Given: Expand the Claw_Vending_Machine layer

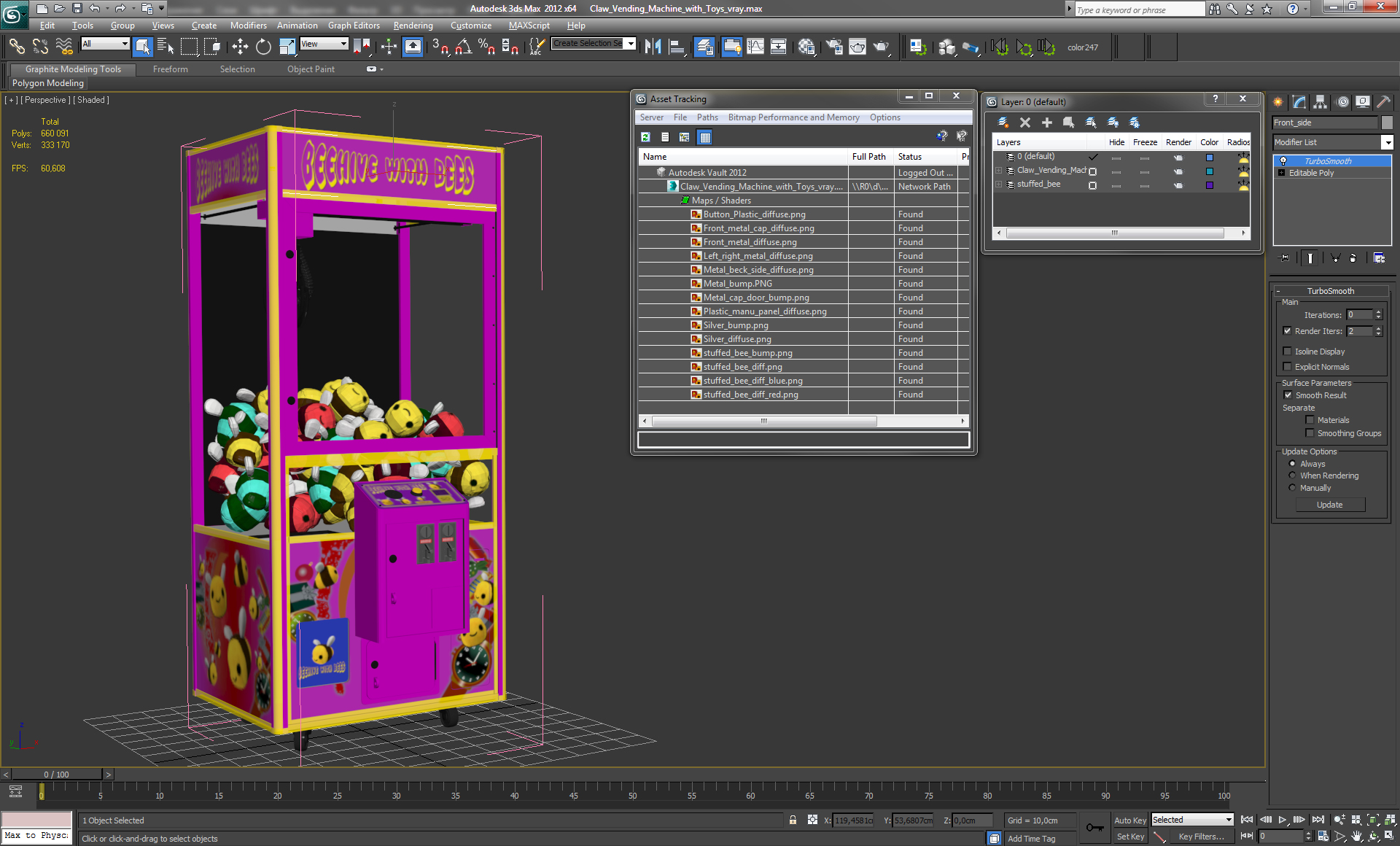Looking at the screenshot, I should 999,171.
